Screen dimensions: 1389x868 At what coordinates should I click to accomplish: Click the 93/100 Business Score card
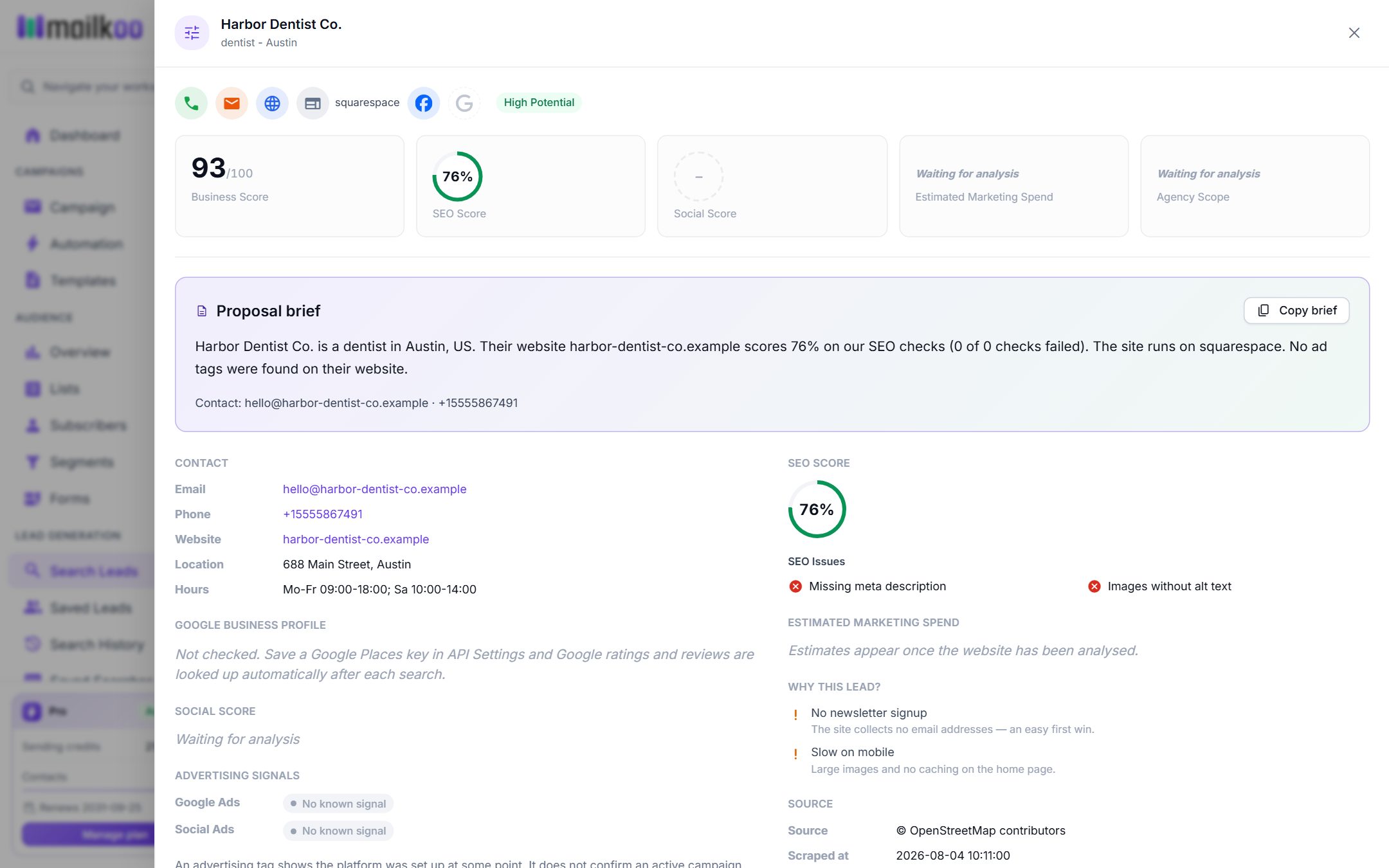pos(289,186)
